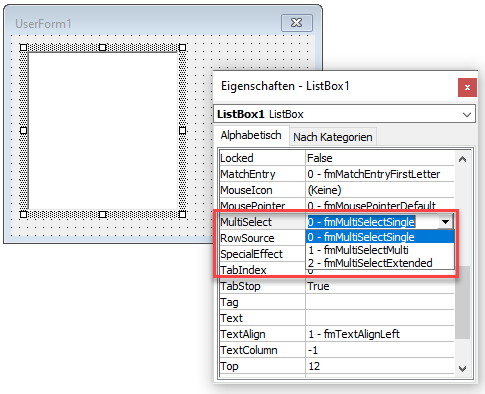The height and width of the screenshot is (394, 485).
Task: Click the MultiSelect dropdown arrow button
Action: (445, 222)
